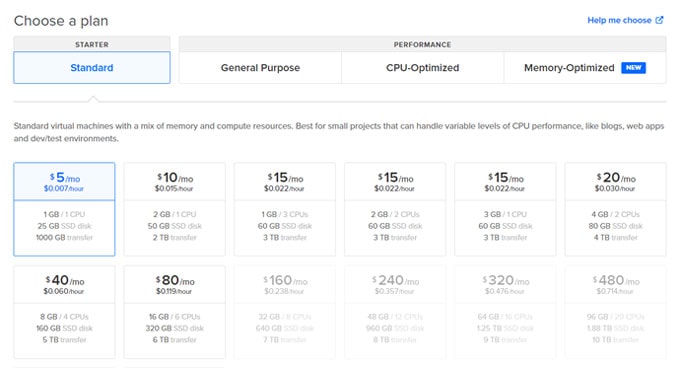Choose the $15/mo 3 GB / 1 CPU plan
The image size is (680, 368).
(505, 209)
